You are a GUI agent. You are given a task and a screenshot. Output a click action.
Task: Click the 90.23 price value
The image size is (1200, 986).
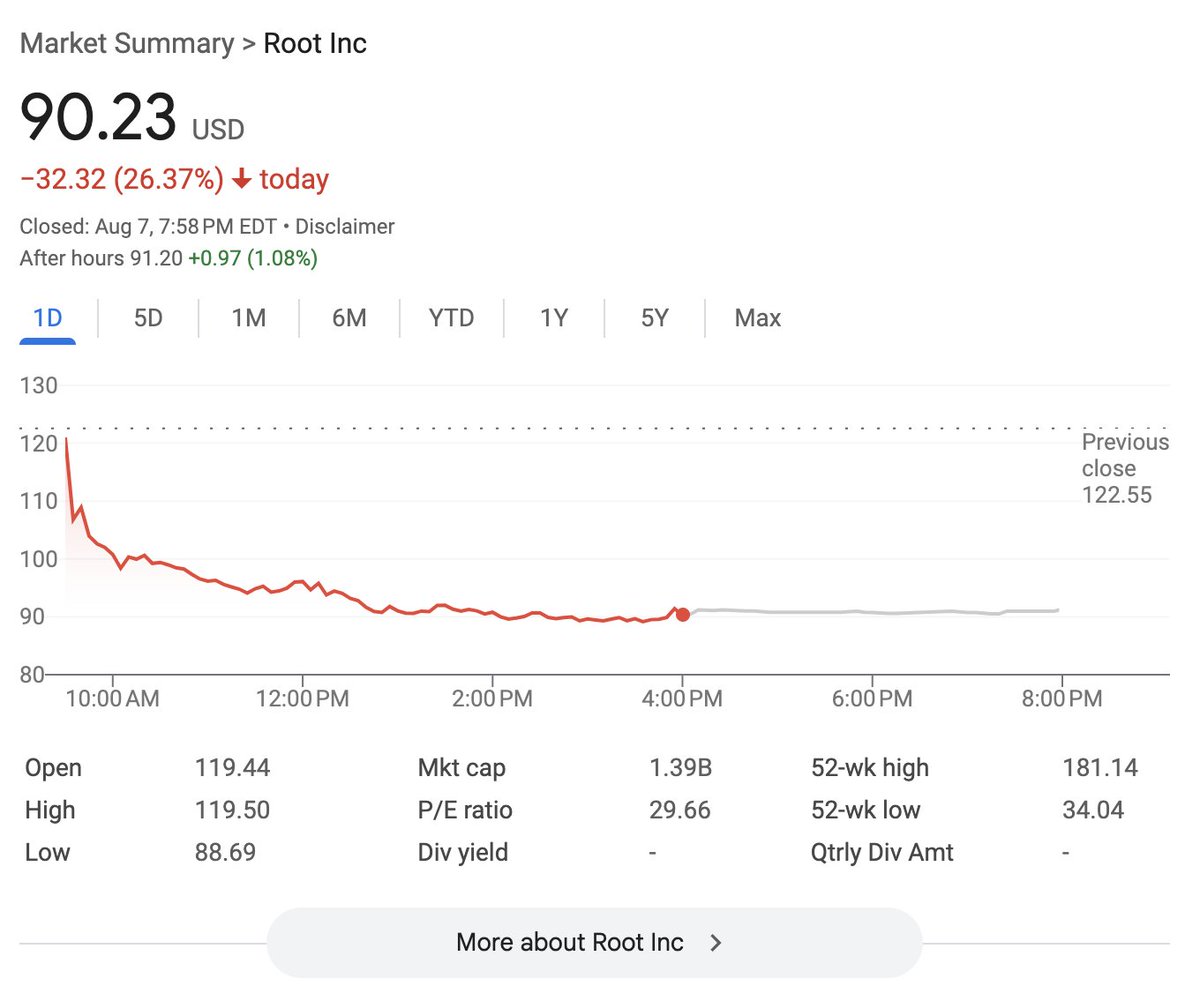[x=99, y=118]
